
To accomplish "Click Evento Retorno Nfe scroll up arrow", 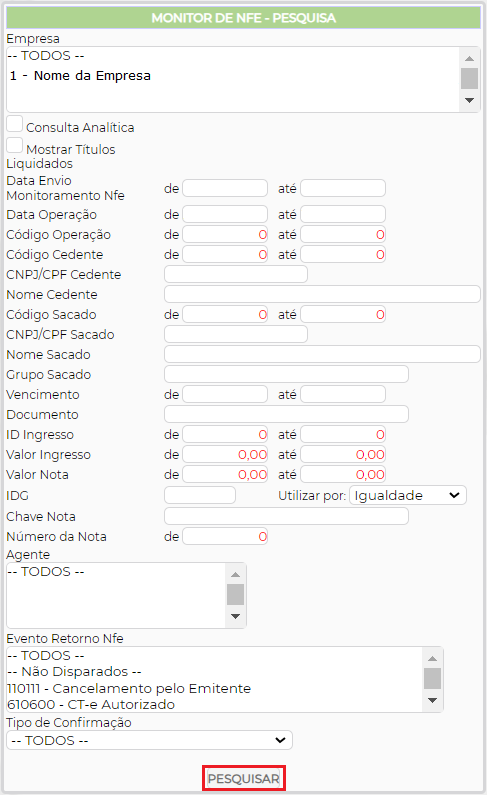I will 432,658.
